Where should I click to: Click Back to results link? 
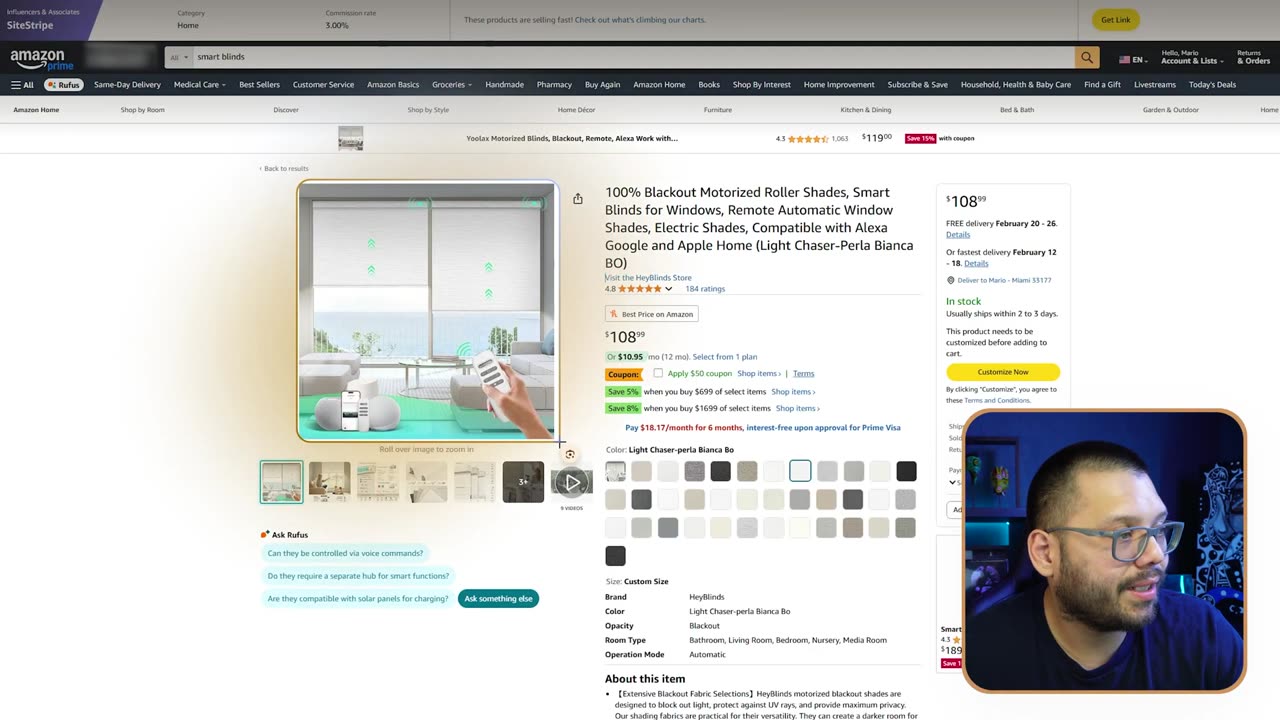point(284,169)
